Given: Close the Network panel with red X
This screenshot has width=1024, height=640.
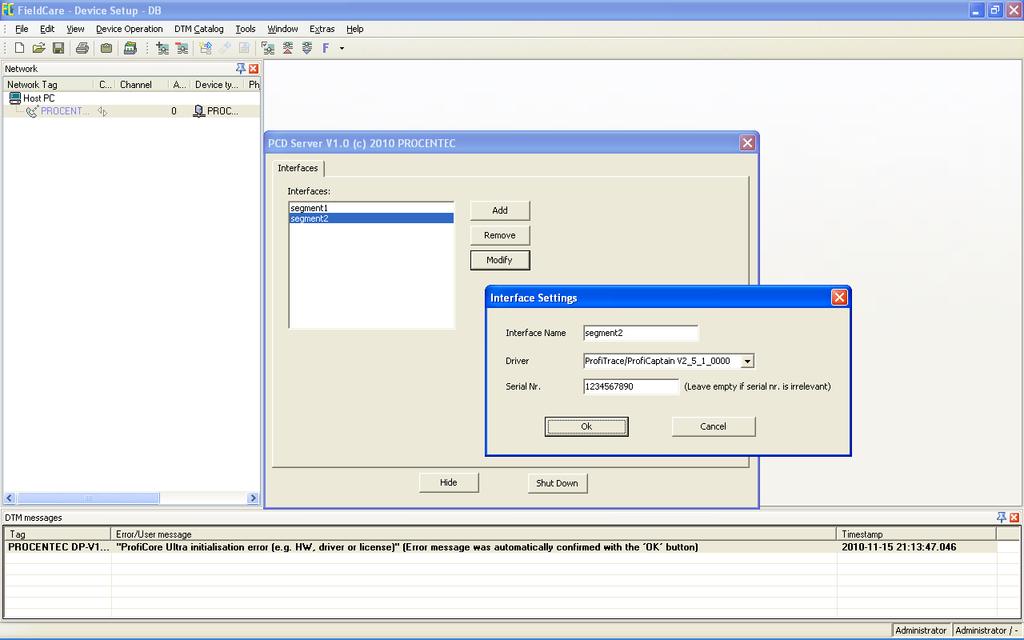Looking at the screenshot, I should (253, 69).
